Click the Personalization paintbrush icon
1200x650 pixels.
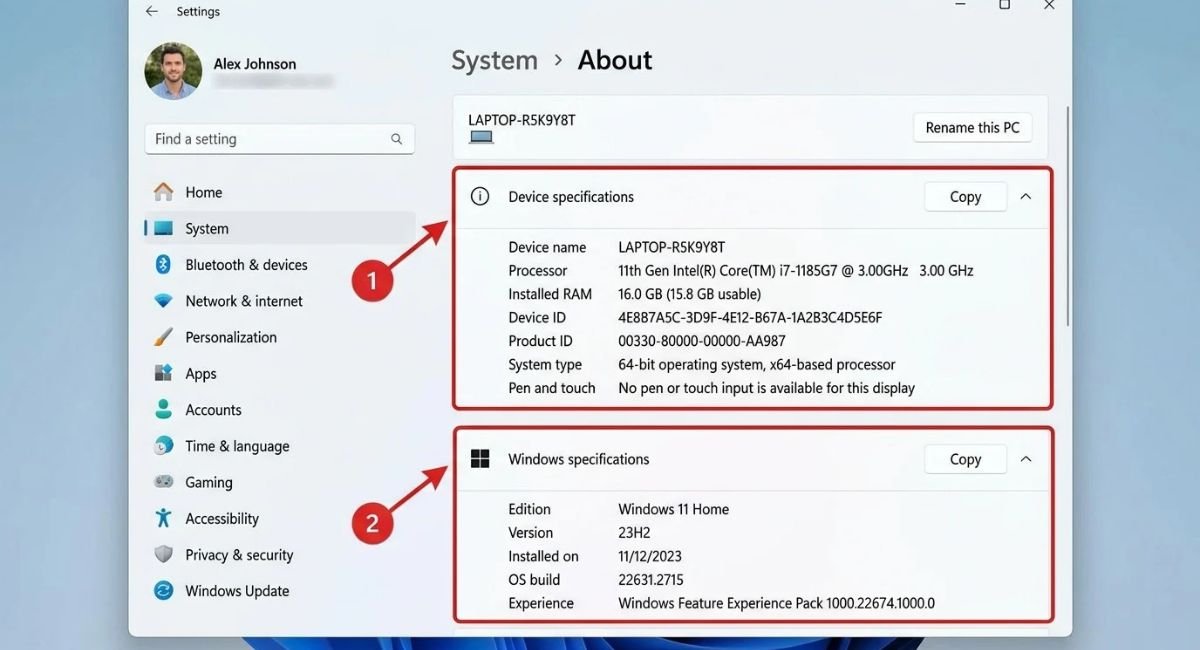point(163,337)
